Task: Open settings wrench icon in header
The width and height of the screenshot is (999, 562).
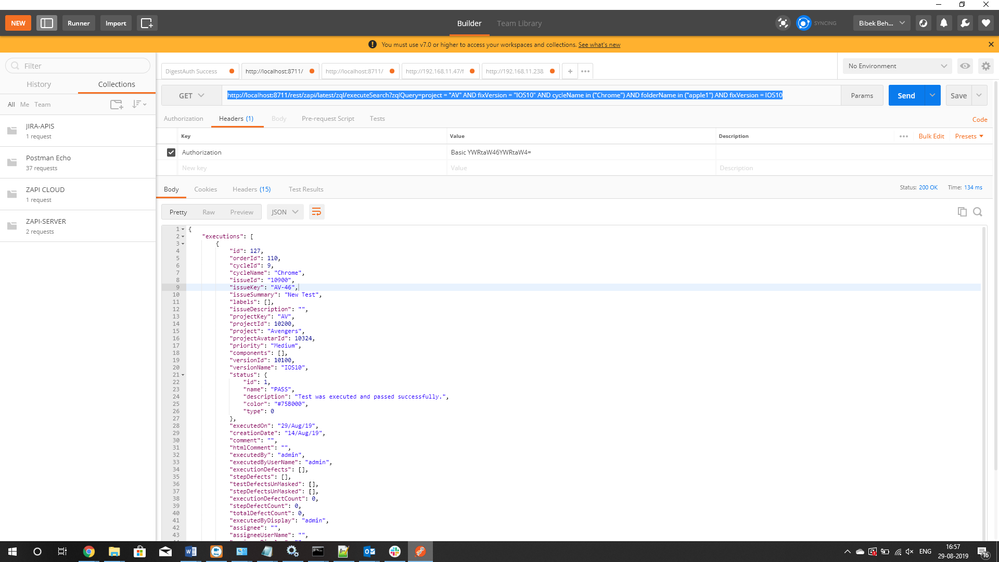Action: 965,23
